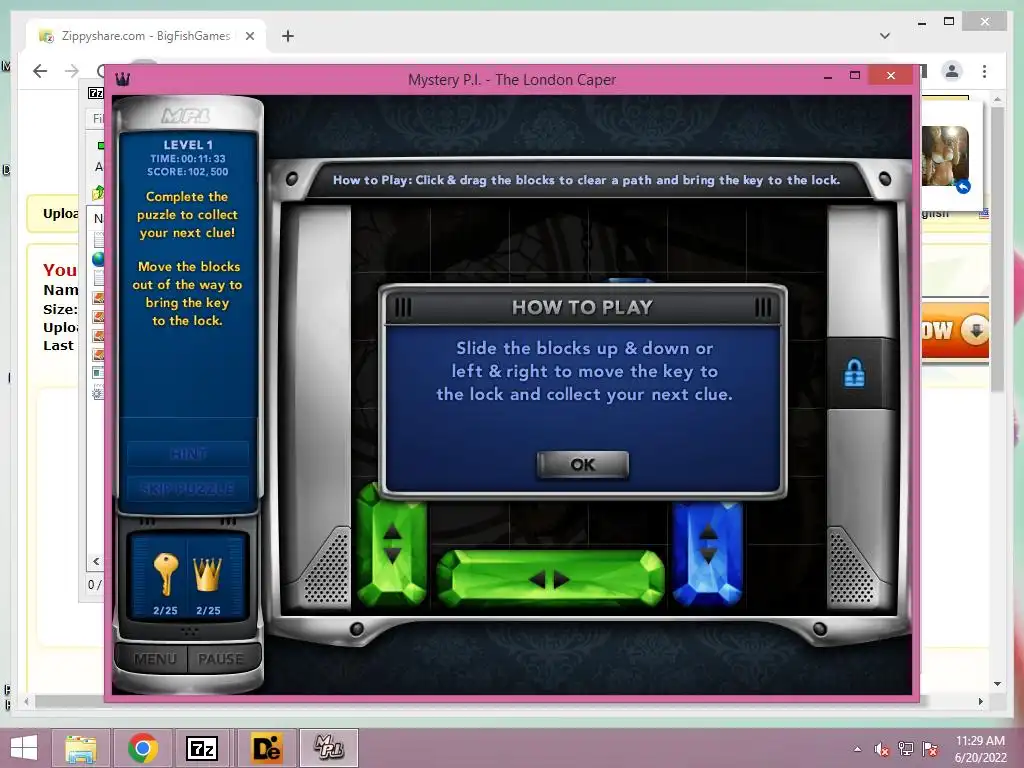Click the right arrow of the horizontal scrollbar
This screenshot has height=768, width=1024.
[980, 701]
